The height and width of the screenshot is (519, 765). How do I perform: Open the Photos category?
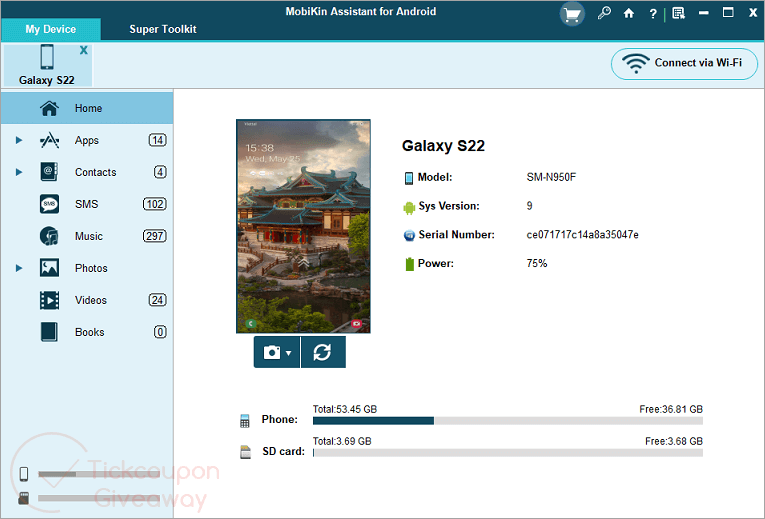coord(87,268)
